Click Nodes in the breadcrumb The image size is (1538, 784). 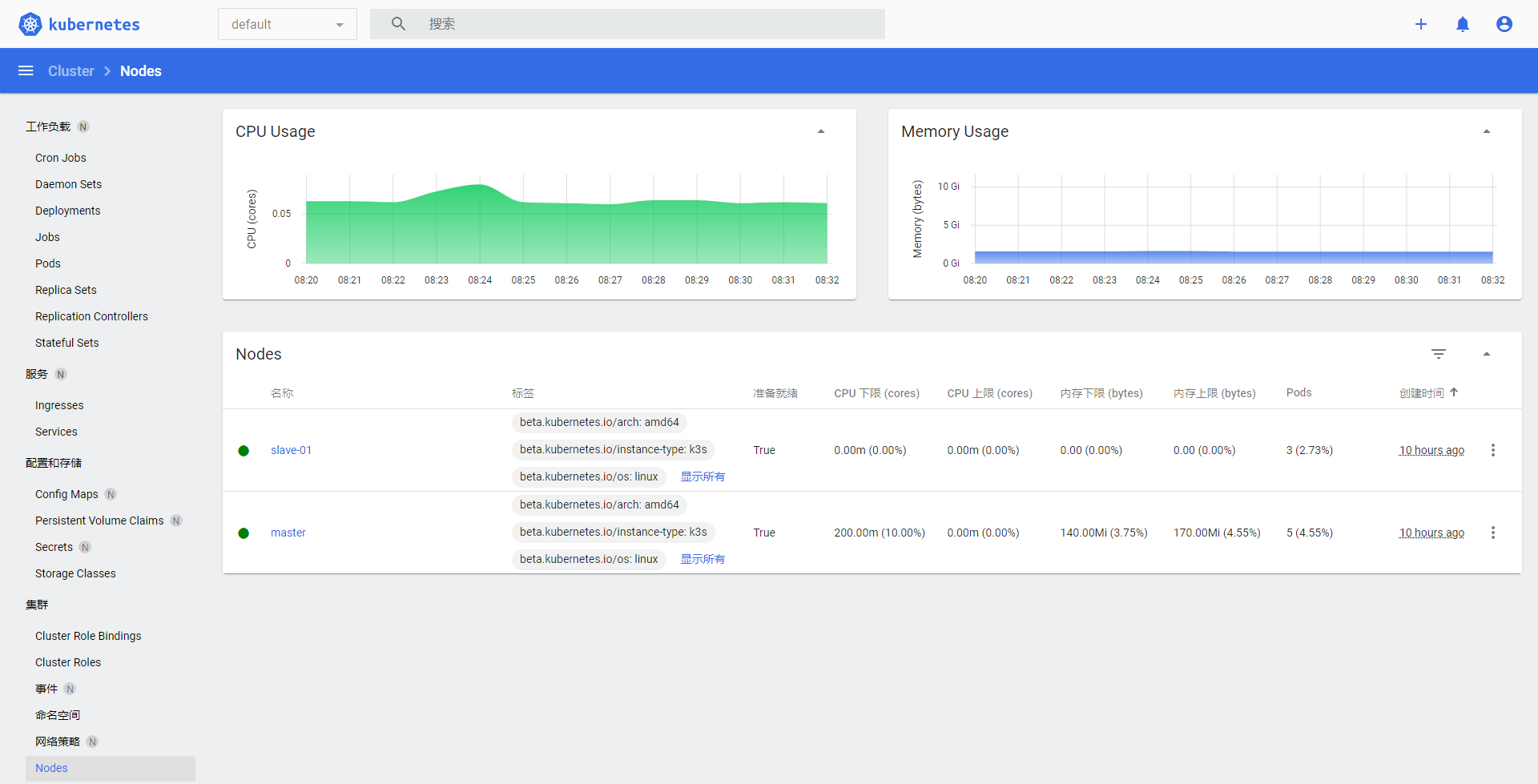141,70
